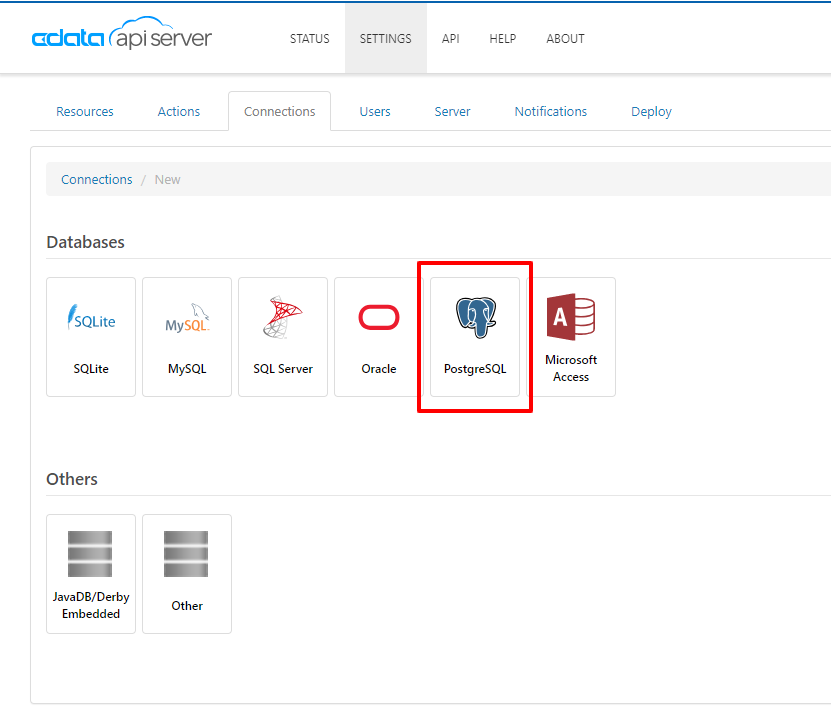Select the JavaDB/Derby Embedded server icon
This screenshot has height=712, width=832.
click(x=90, y=553)
